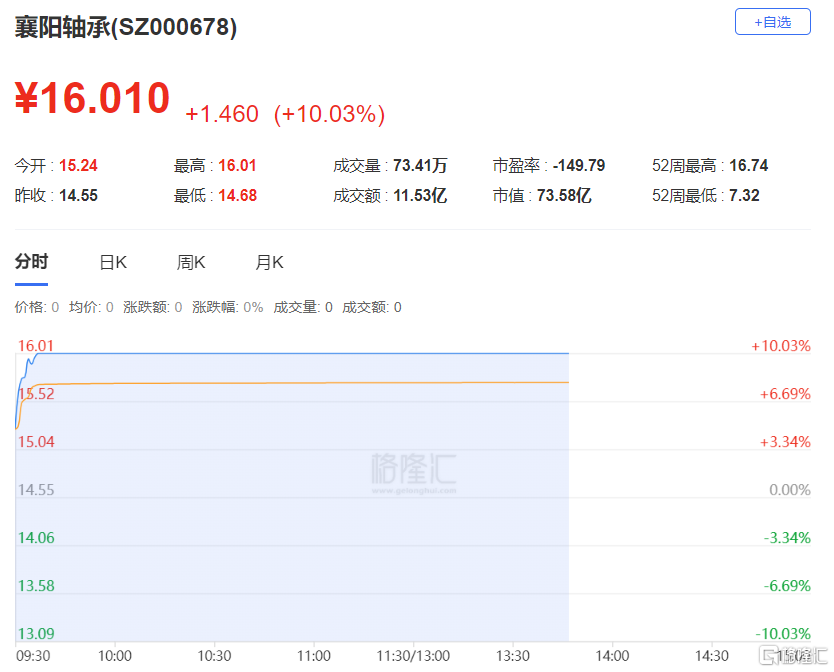This screenshot has width=834, height=672.
Task: Click the 价格 readout above chart
Action: pyautogui.click(x=37, y=307)
